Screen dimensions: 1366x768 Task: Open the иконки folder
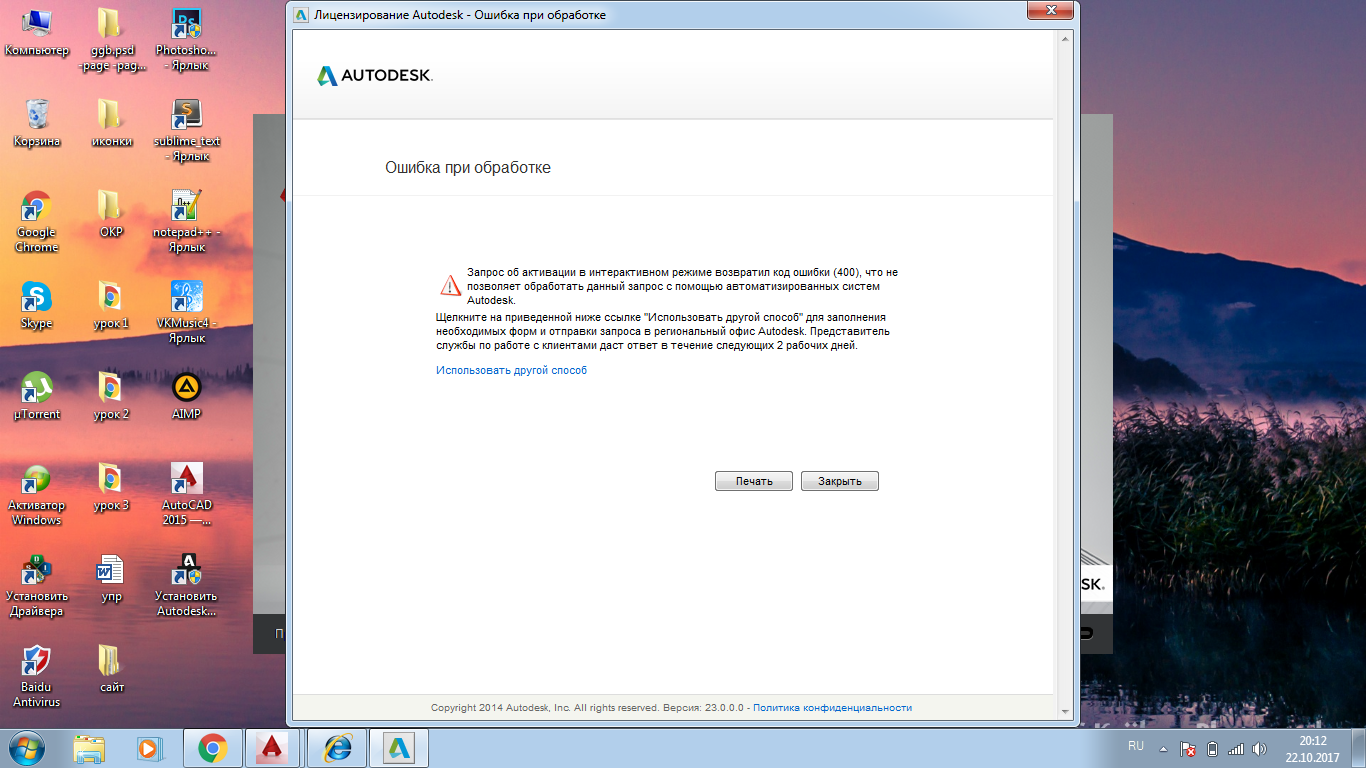(111, 123)
